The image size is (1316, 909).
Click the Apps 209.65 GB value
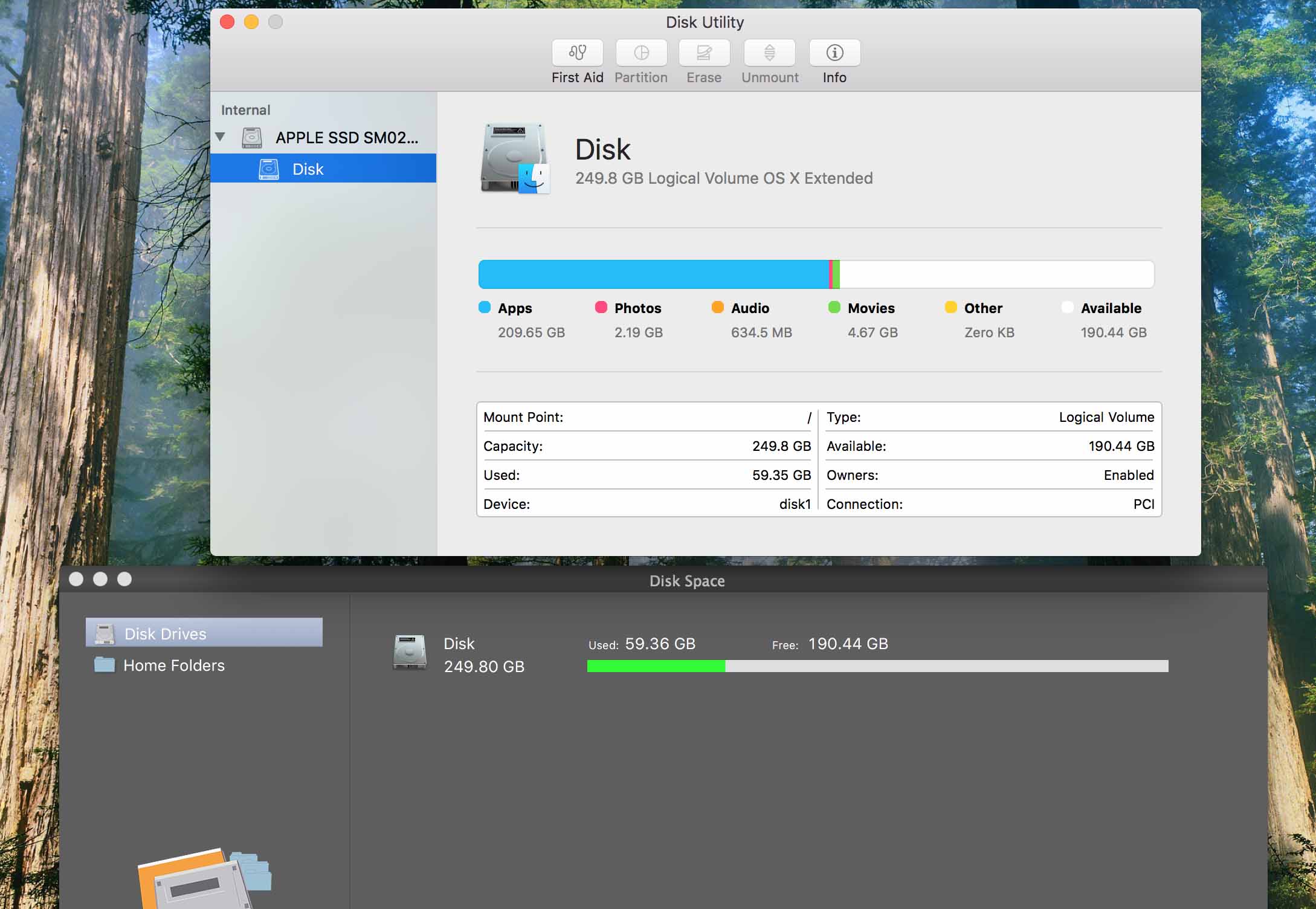coord(531,332)
